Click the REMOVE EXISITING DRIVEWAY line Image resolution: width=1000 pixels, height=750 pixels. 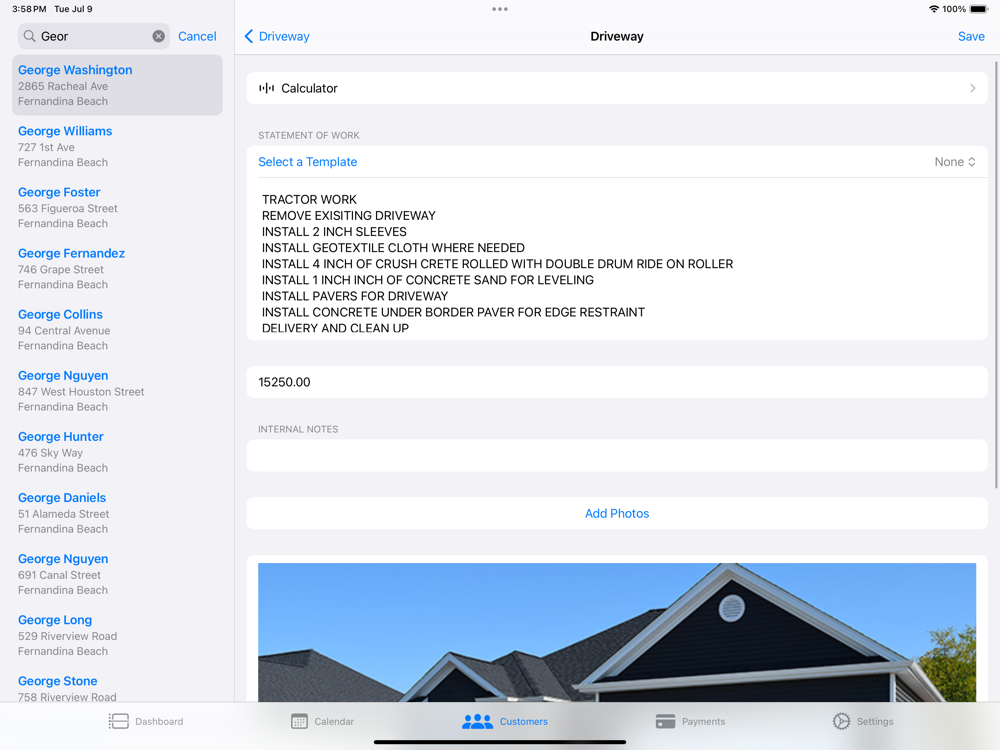(x=349, y=216)
